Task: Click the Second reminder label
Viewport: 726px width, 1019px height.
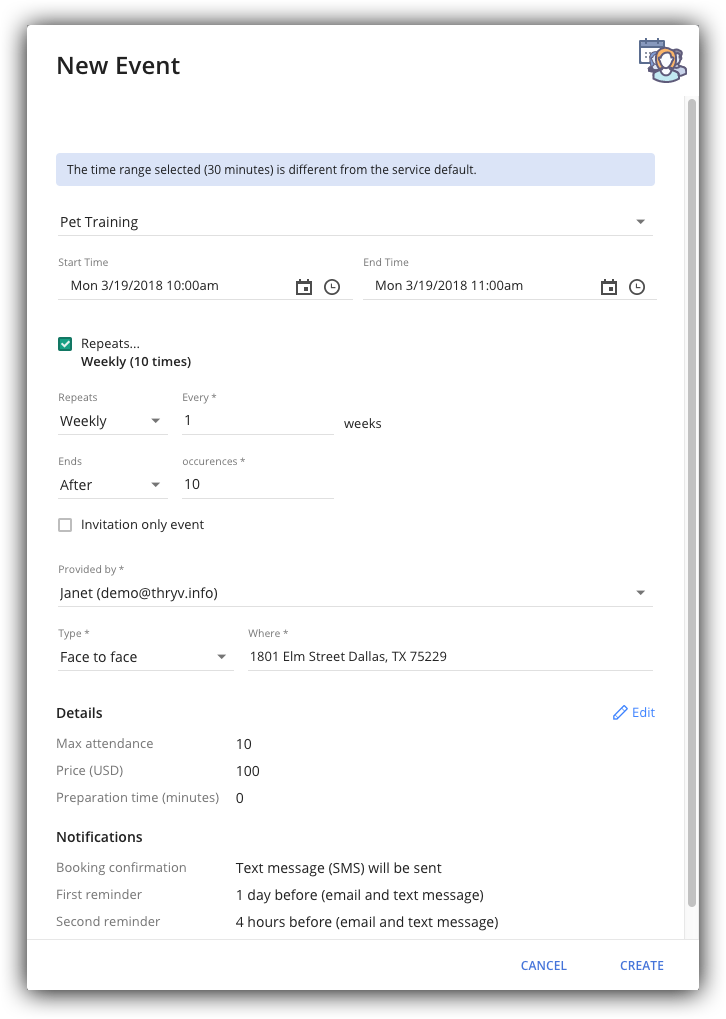Action: (x=108, y=922)
